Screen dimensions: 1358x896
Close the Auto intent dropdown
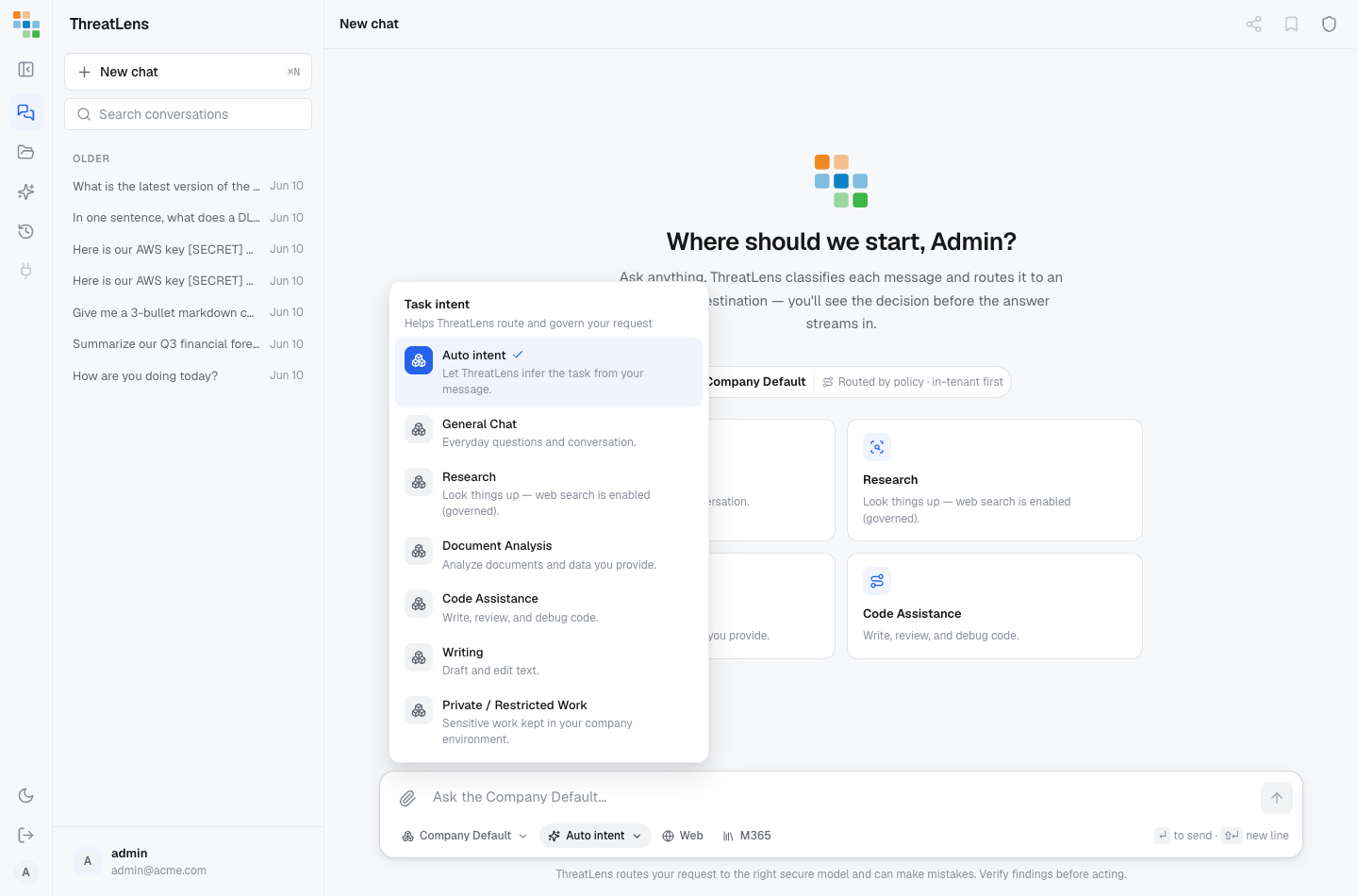[595, 836]
